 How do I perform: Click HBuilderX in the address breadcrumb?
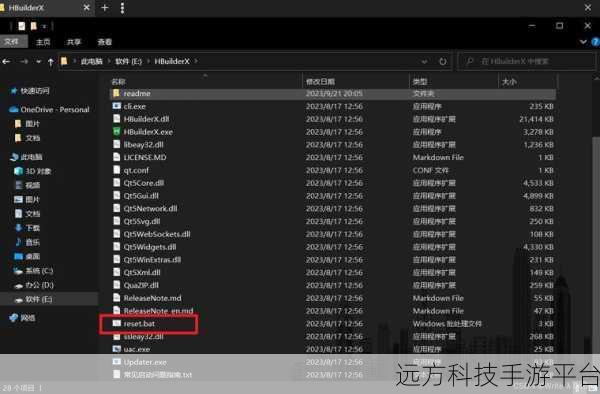coord(172,61)
